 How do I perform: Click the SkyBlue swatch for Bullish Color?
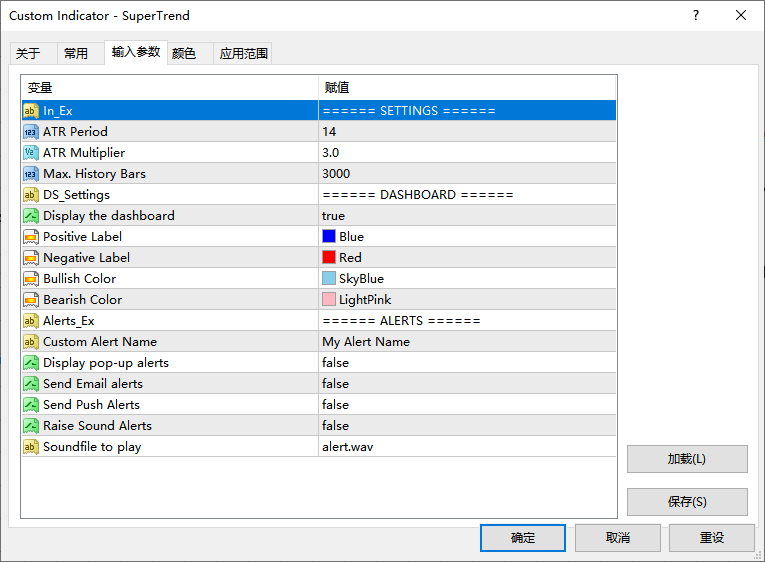coord(329,279)
